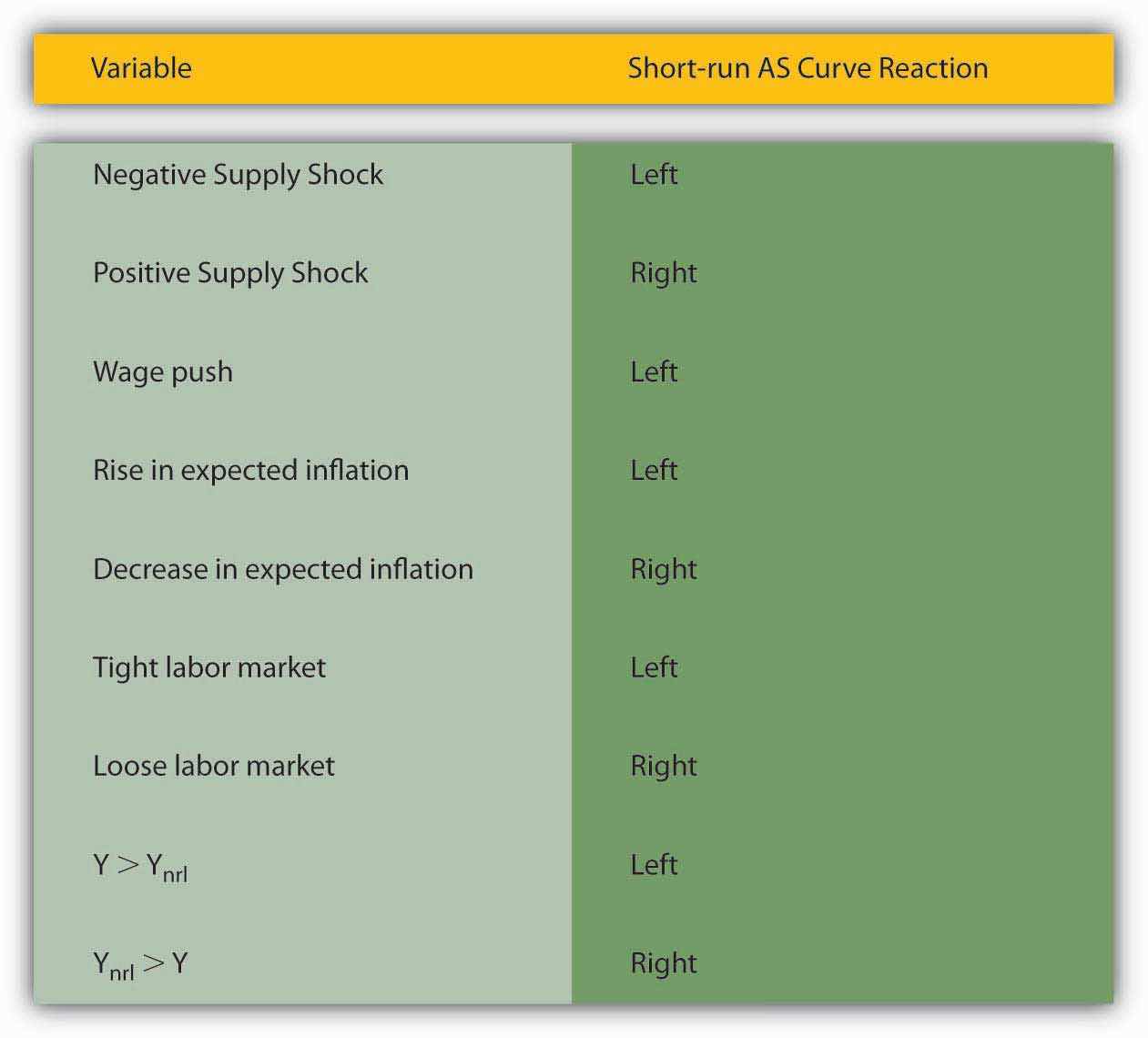Click the "Loose labor market" label
The width and height of the screenshot is (1148, 1038).
[214, 766]
